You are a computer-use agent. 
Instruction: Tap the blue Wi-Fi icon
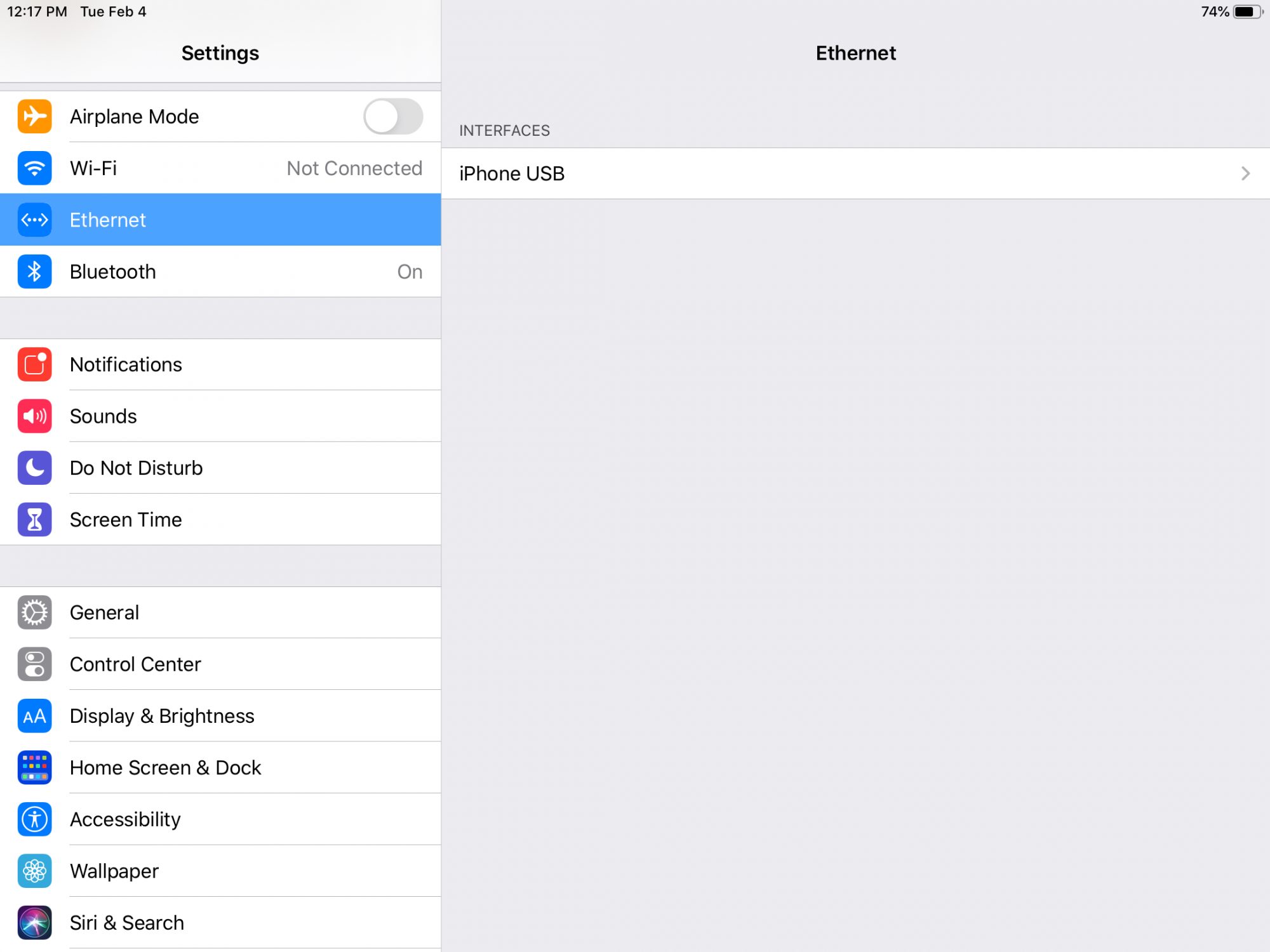tap(34, 168)
